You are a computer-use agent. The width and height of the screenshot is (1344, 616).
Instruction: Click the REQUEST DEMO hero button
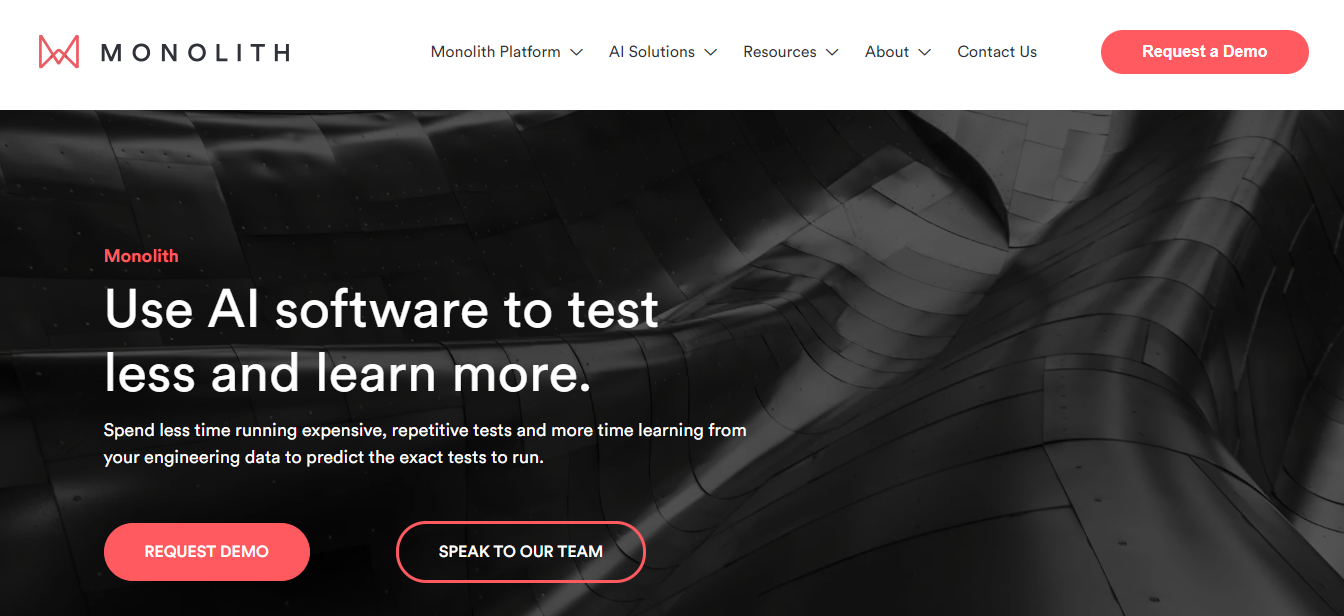[207, 552]
